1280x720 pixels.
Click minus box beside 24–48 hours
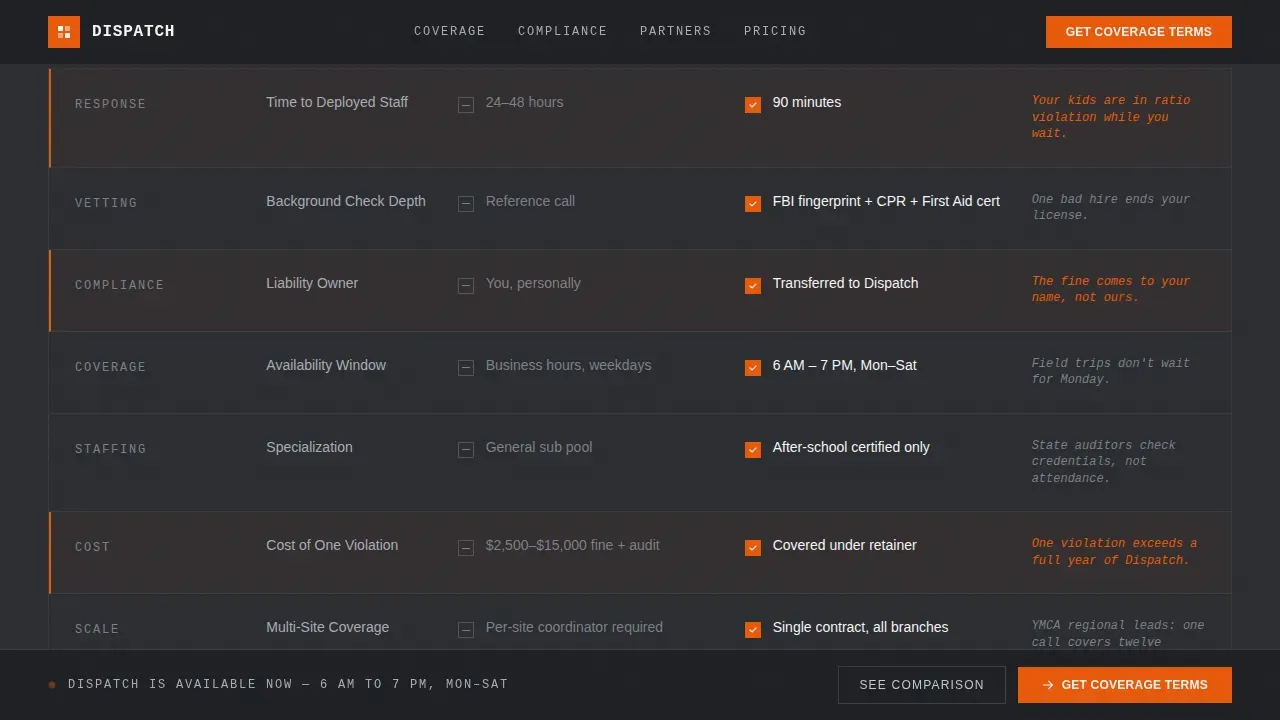click(466, 104)
